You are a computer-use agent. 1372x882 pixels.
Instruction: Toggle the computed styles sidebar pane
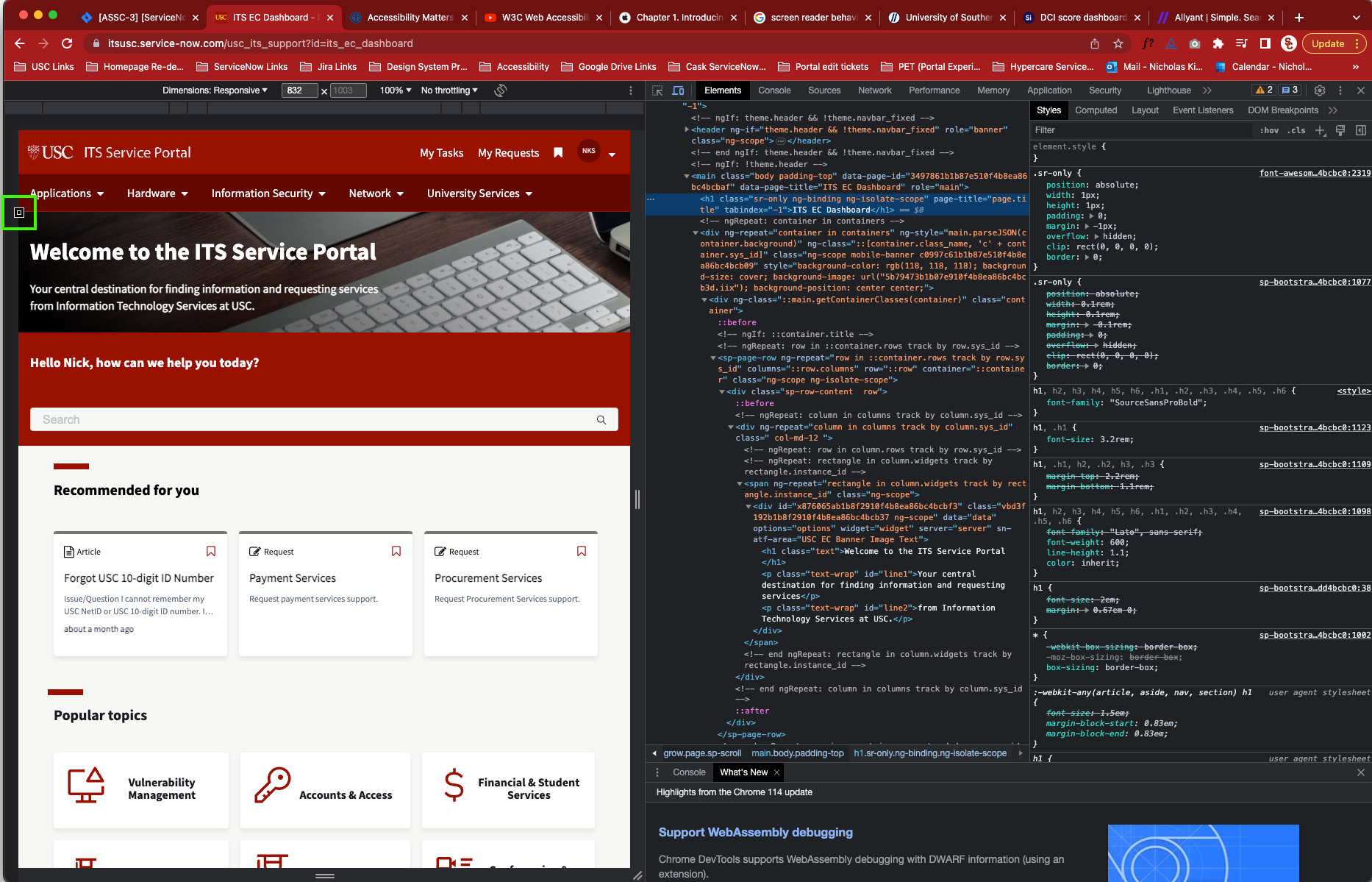(1361, 130)
